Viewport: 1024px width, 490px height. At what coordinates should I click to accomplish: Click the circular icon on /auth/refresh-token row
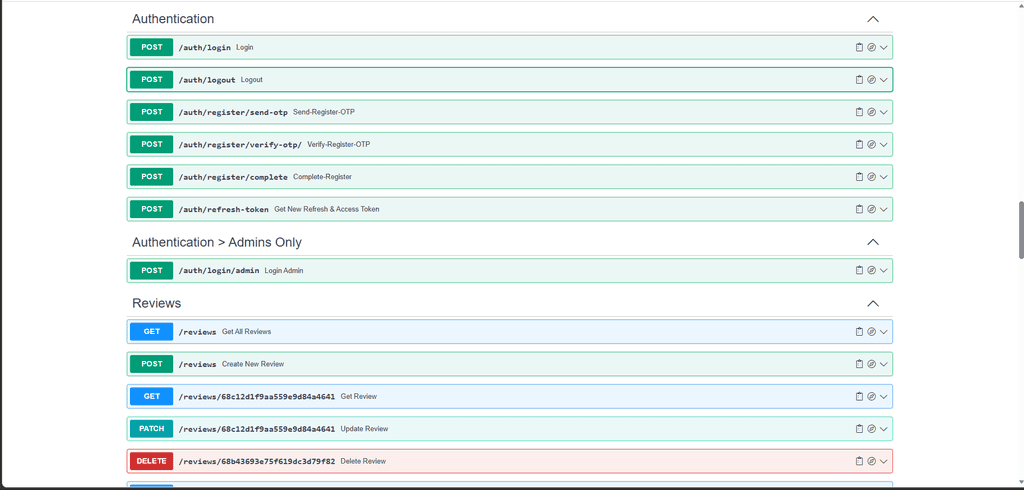[871, 209]
